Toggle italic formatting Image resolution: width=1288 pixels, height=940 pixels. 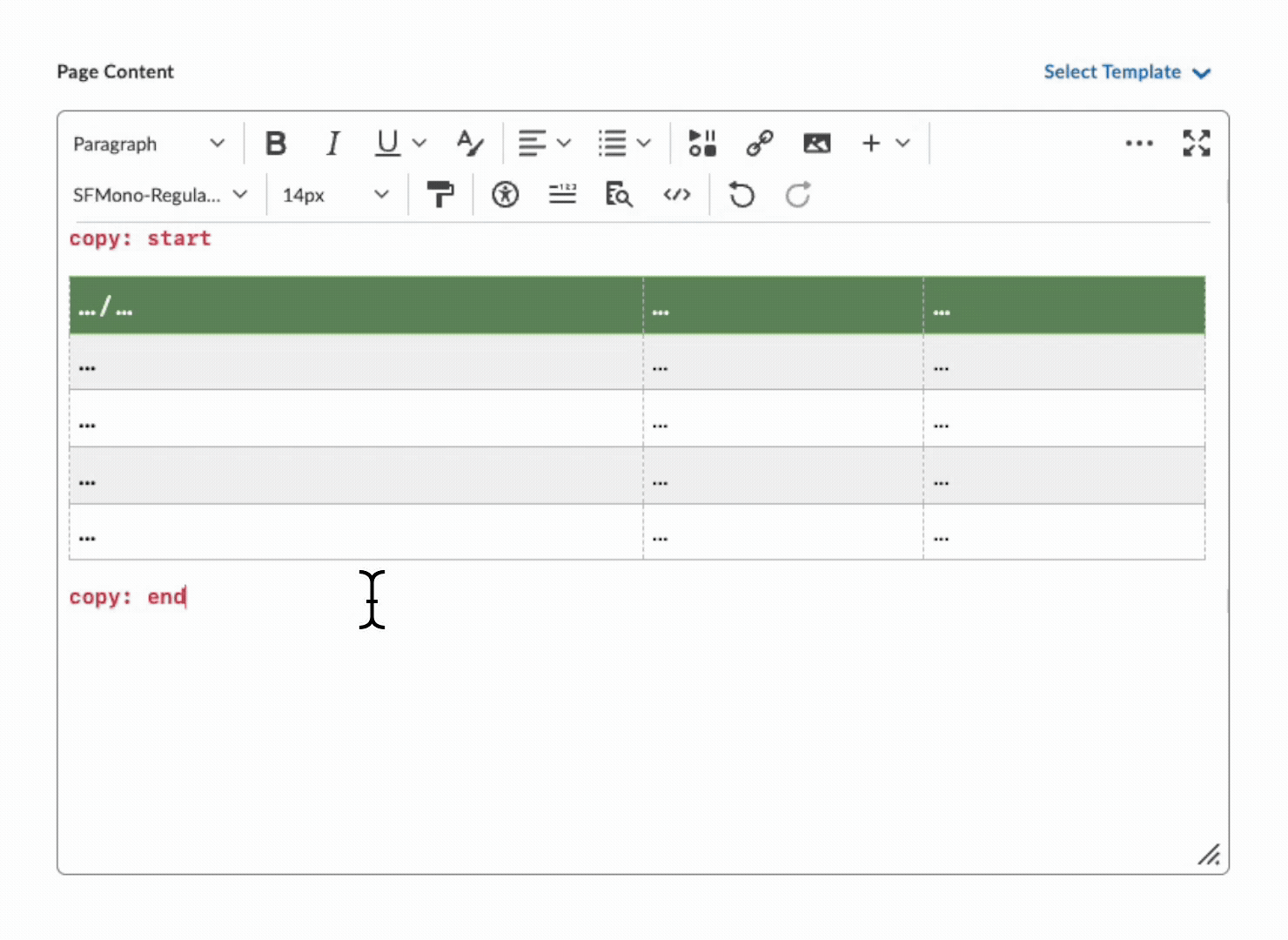point(332,144)
